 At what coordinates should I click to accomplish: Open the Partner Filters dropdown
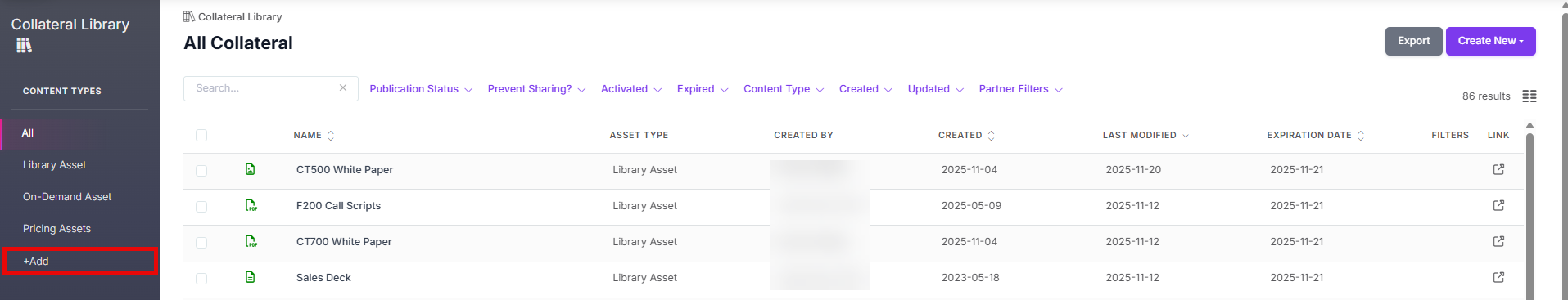(x=1021, y=89)
